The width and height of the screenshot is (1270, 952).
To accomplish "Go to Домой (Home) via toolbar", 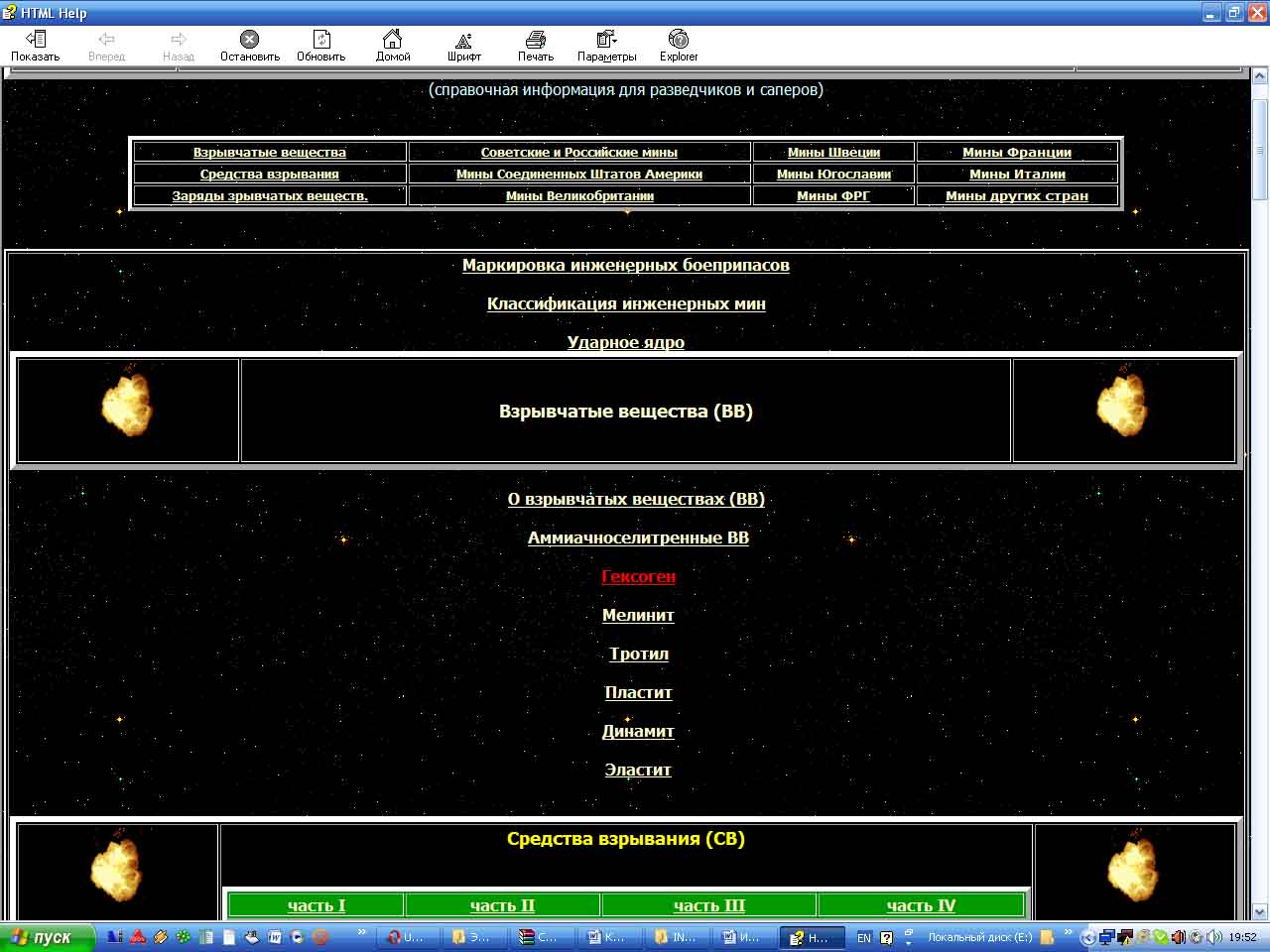I will tap(393, 46).
